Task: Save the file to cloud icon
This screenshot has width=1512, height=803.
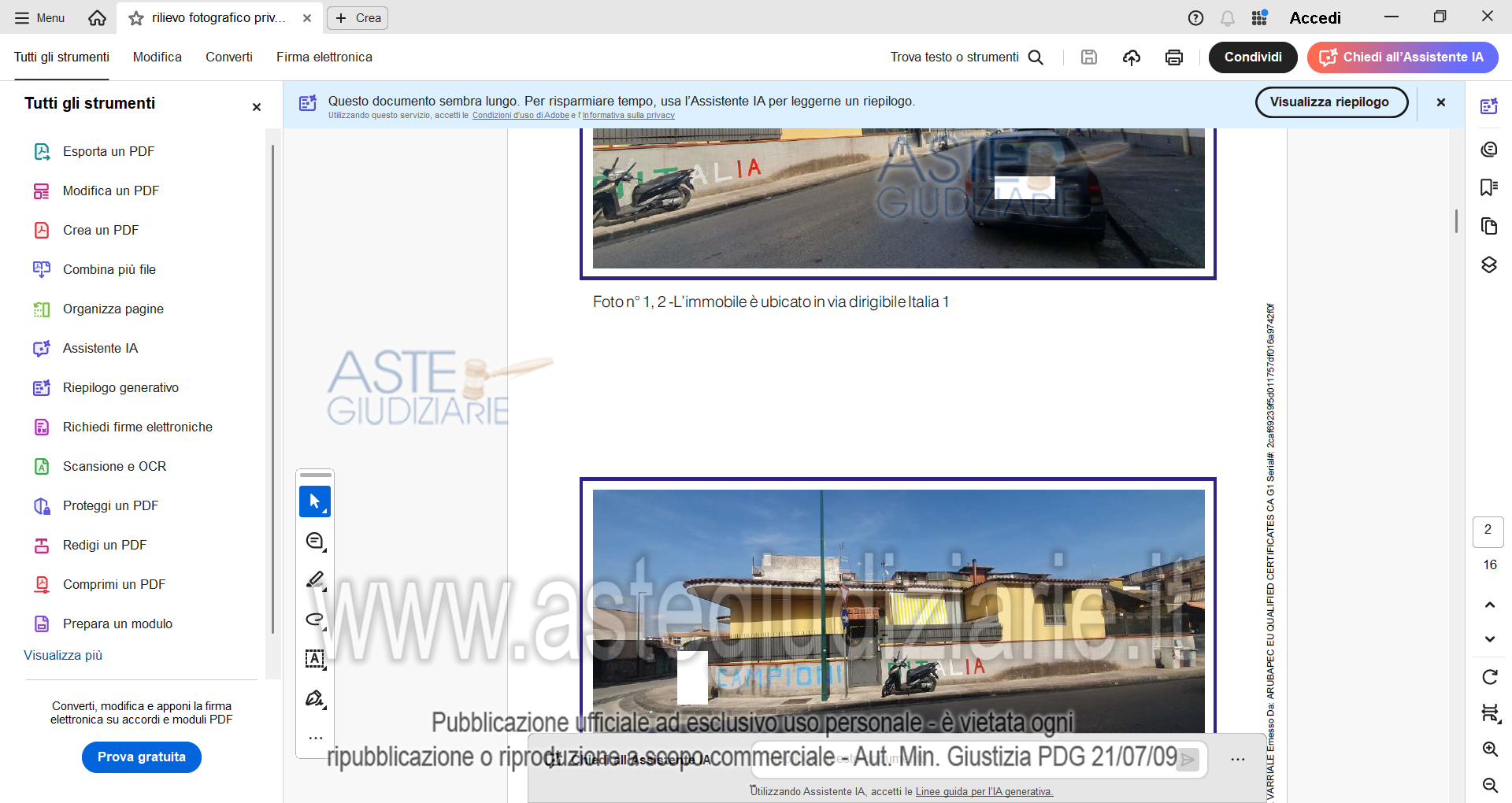Action: pos(1131,57)
